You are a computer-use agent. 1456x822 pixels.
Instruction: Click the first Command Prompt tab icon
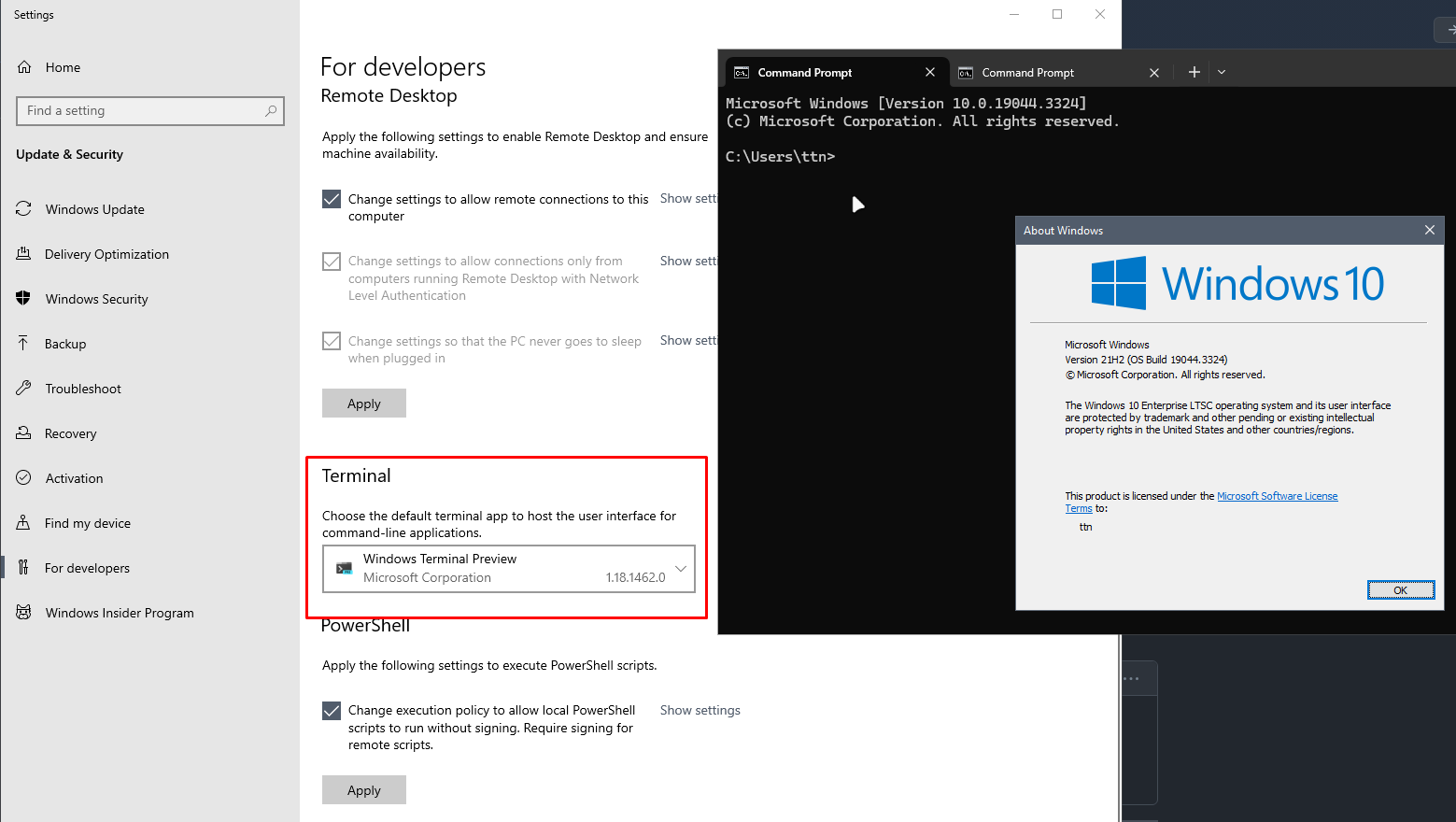742,73
